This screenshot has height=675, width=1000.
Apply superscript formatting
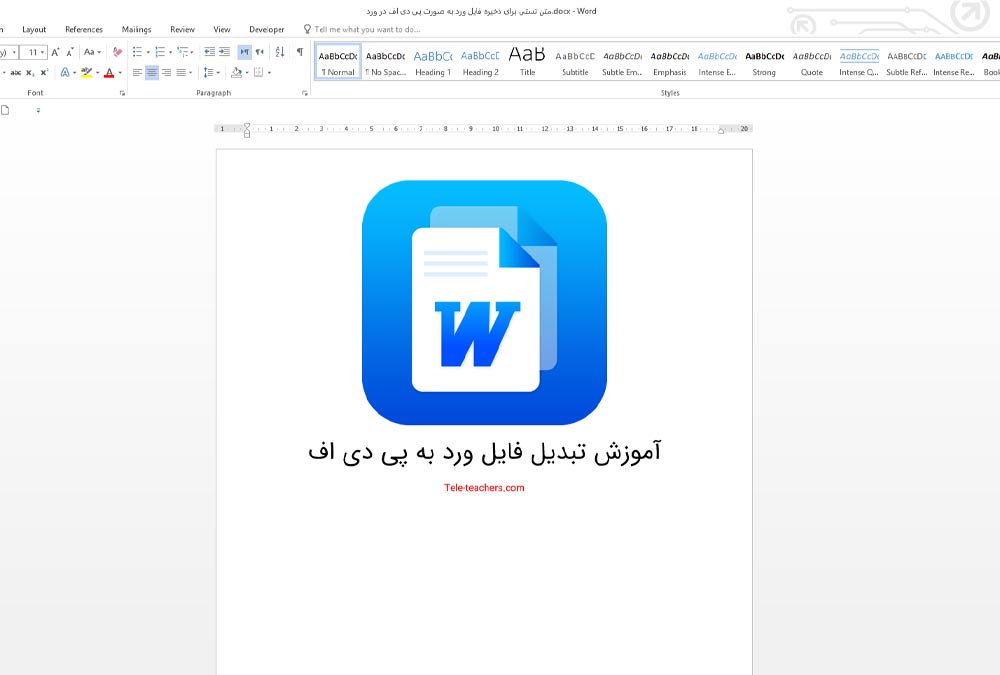pos(43,73)
